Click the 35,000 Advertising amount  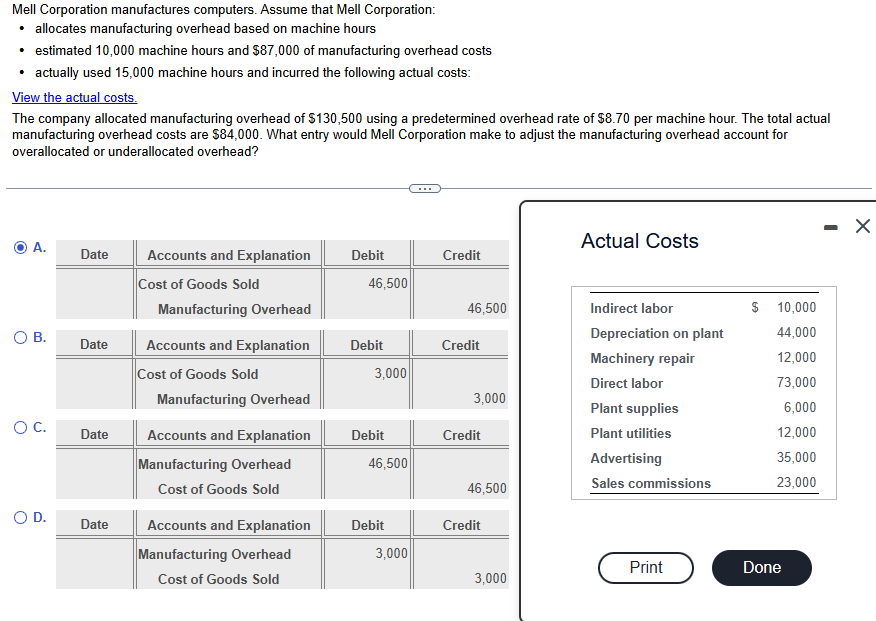(x=797, y=457)
